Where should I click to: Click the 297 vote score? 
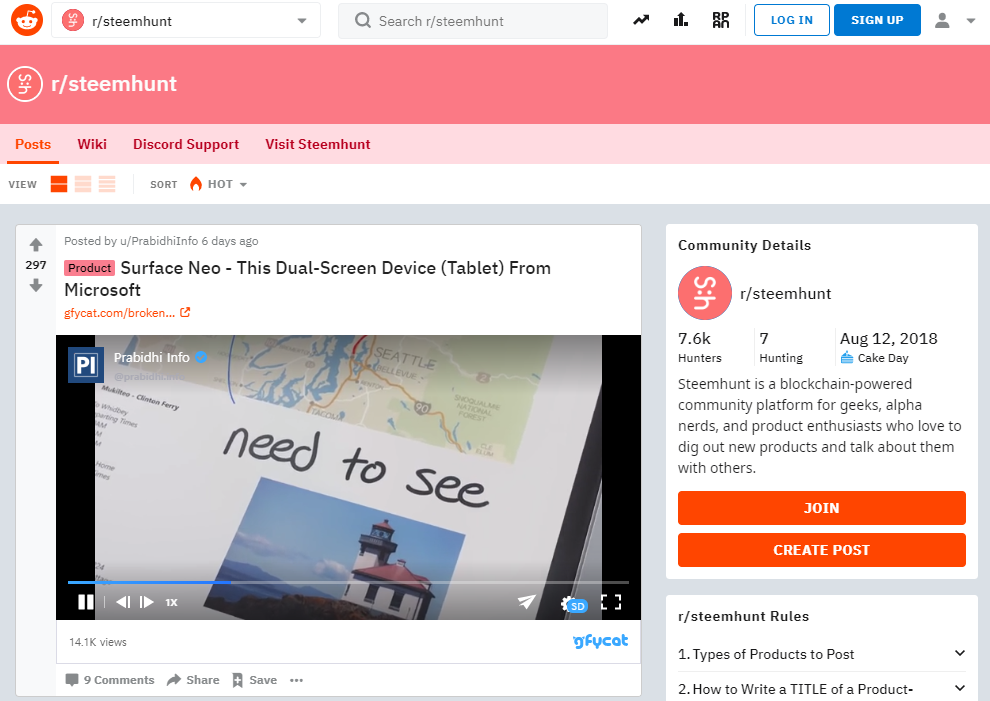[36, 265]
